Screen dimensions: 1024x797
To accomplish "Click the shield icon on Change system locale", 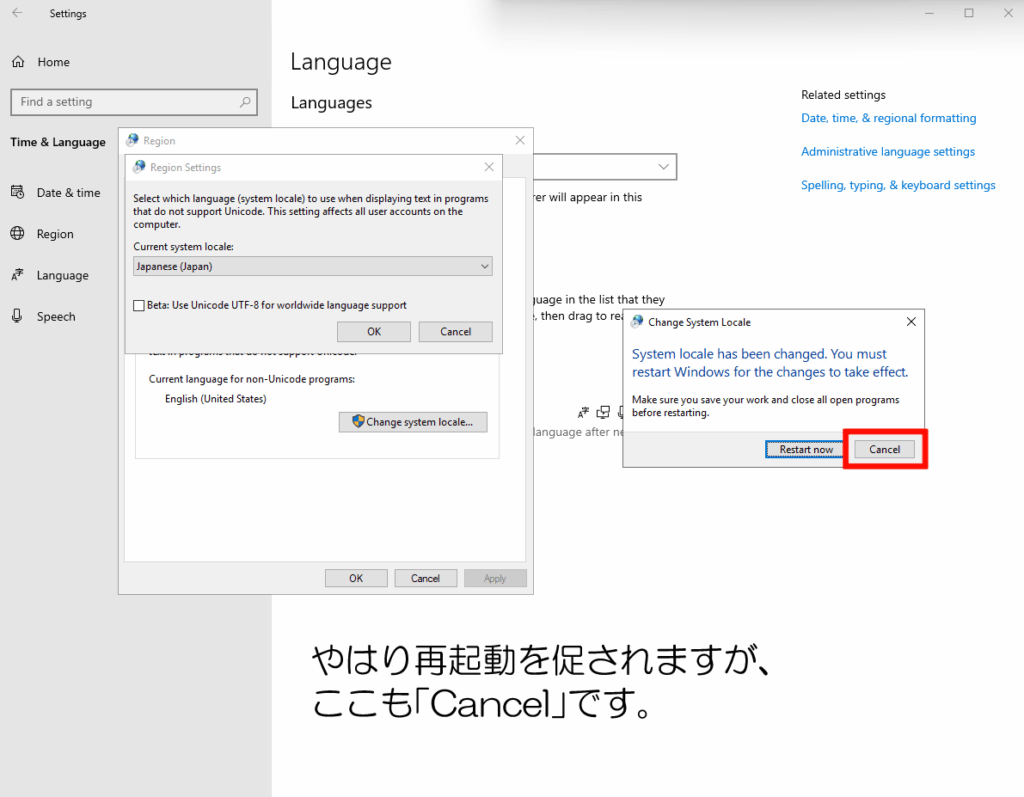I will [357, 422].
